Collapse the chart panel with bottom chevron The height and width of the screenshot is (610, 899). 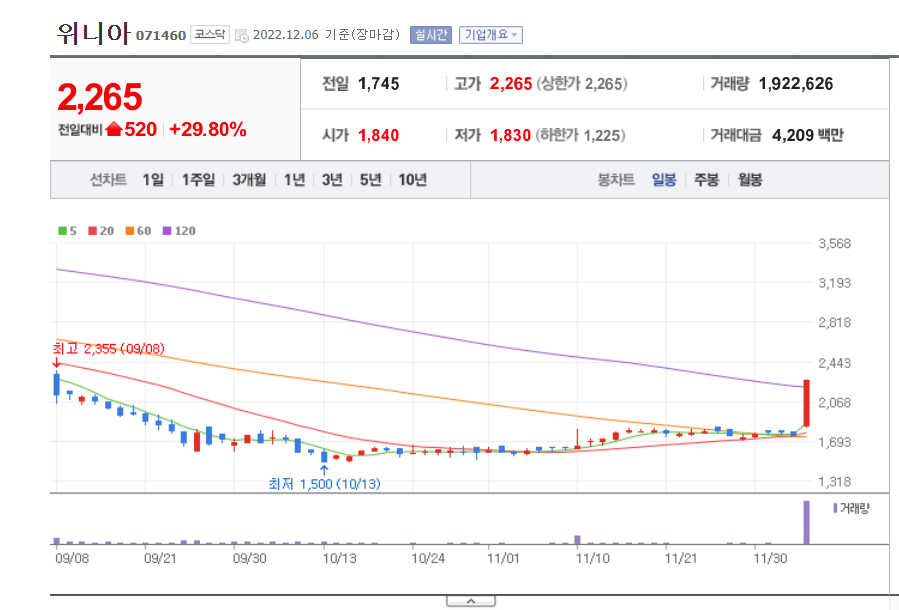(471, 601)
